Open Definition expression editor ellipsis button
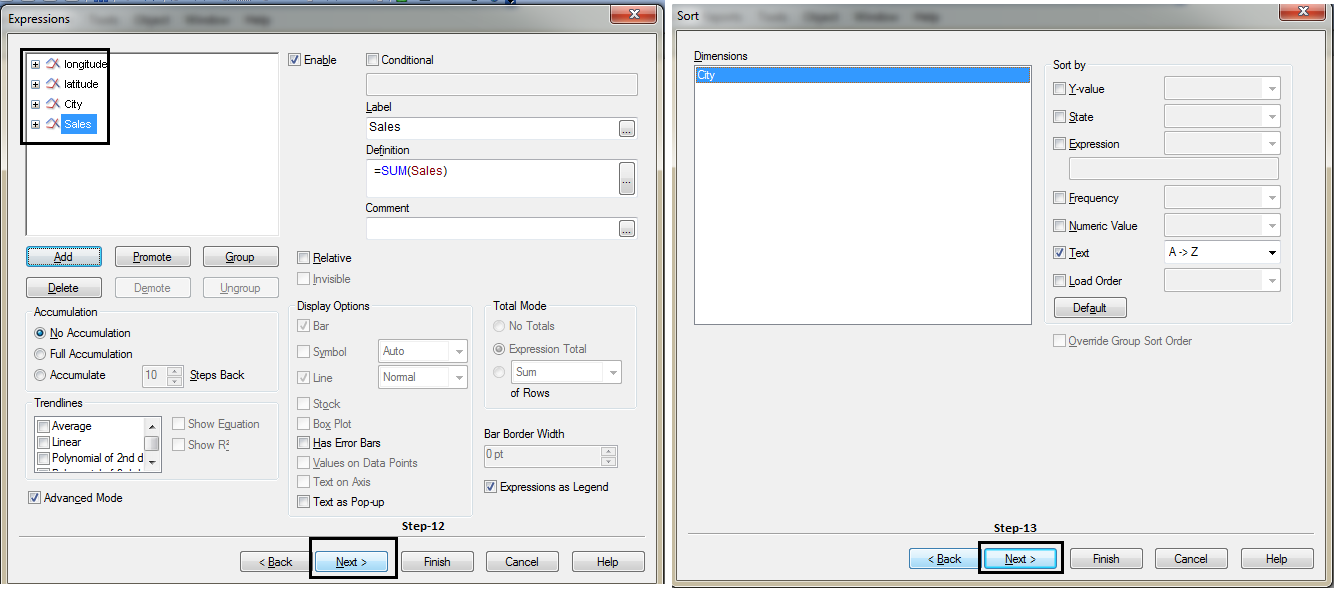The width and height of the screenshot is (1338, 590). 627,177
